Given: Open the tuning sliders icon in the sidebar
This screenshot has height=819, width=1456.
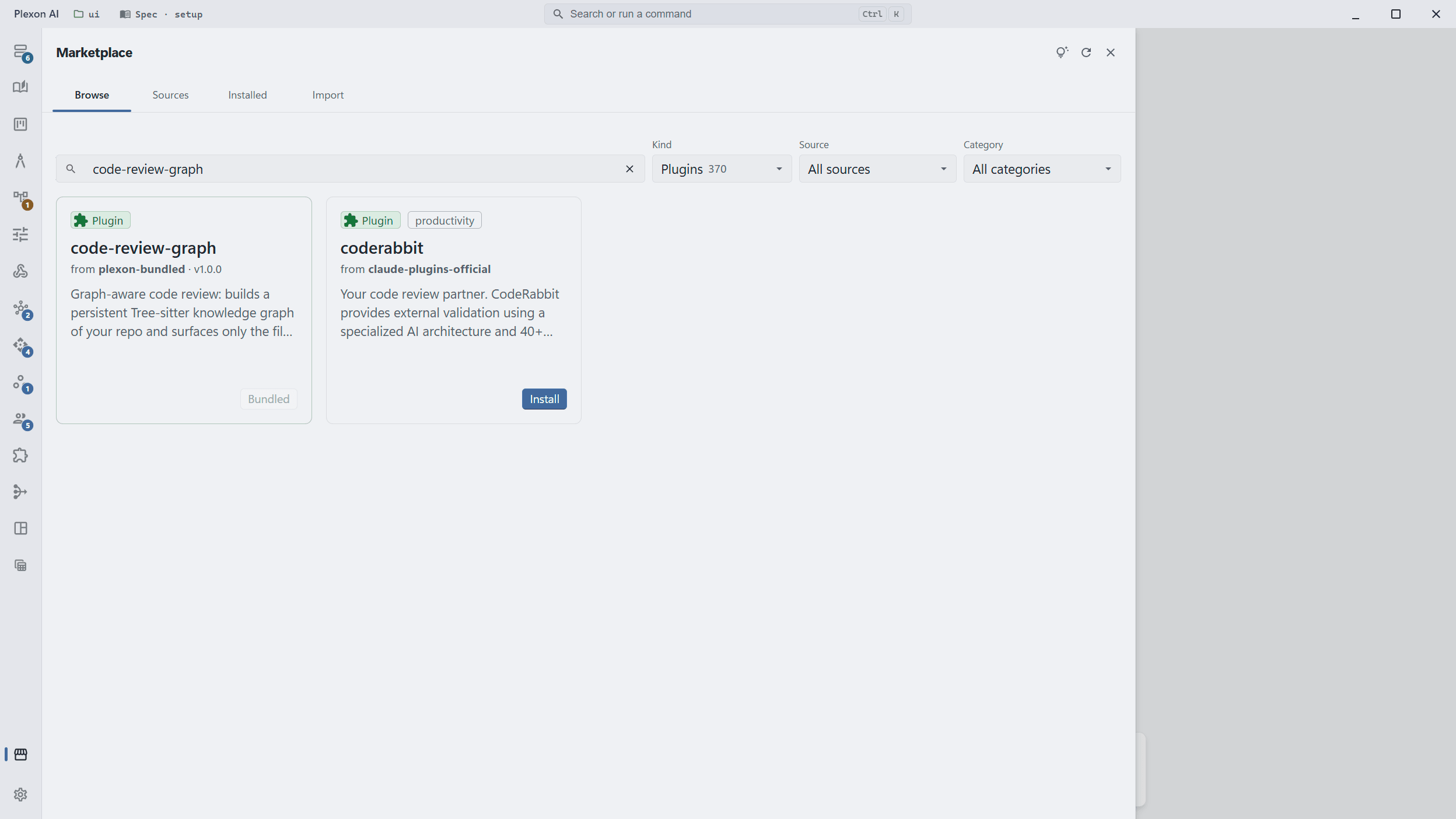Looking at the screenshot, I should (20, 235).
